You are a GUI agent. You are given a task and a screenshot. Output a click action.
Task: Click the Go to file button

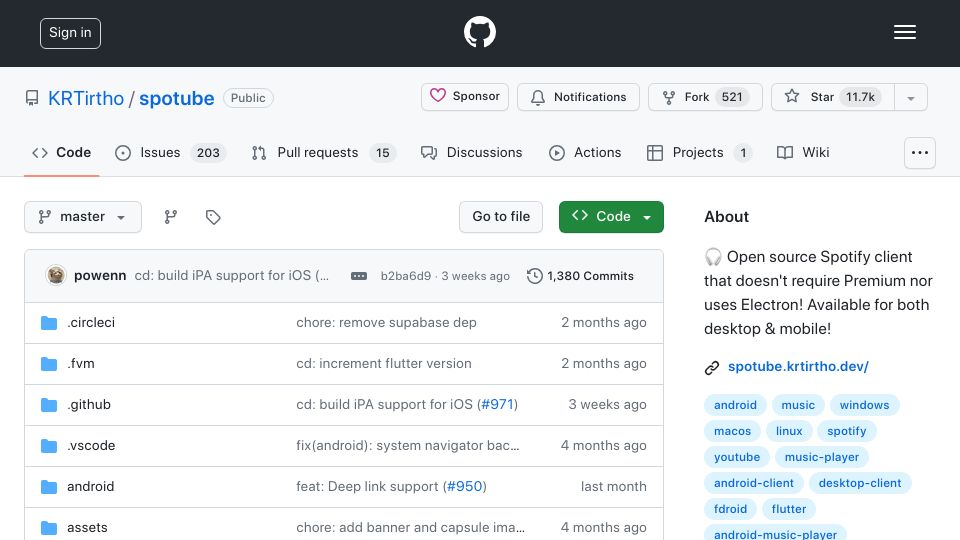501,217
